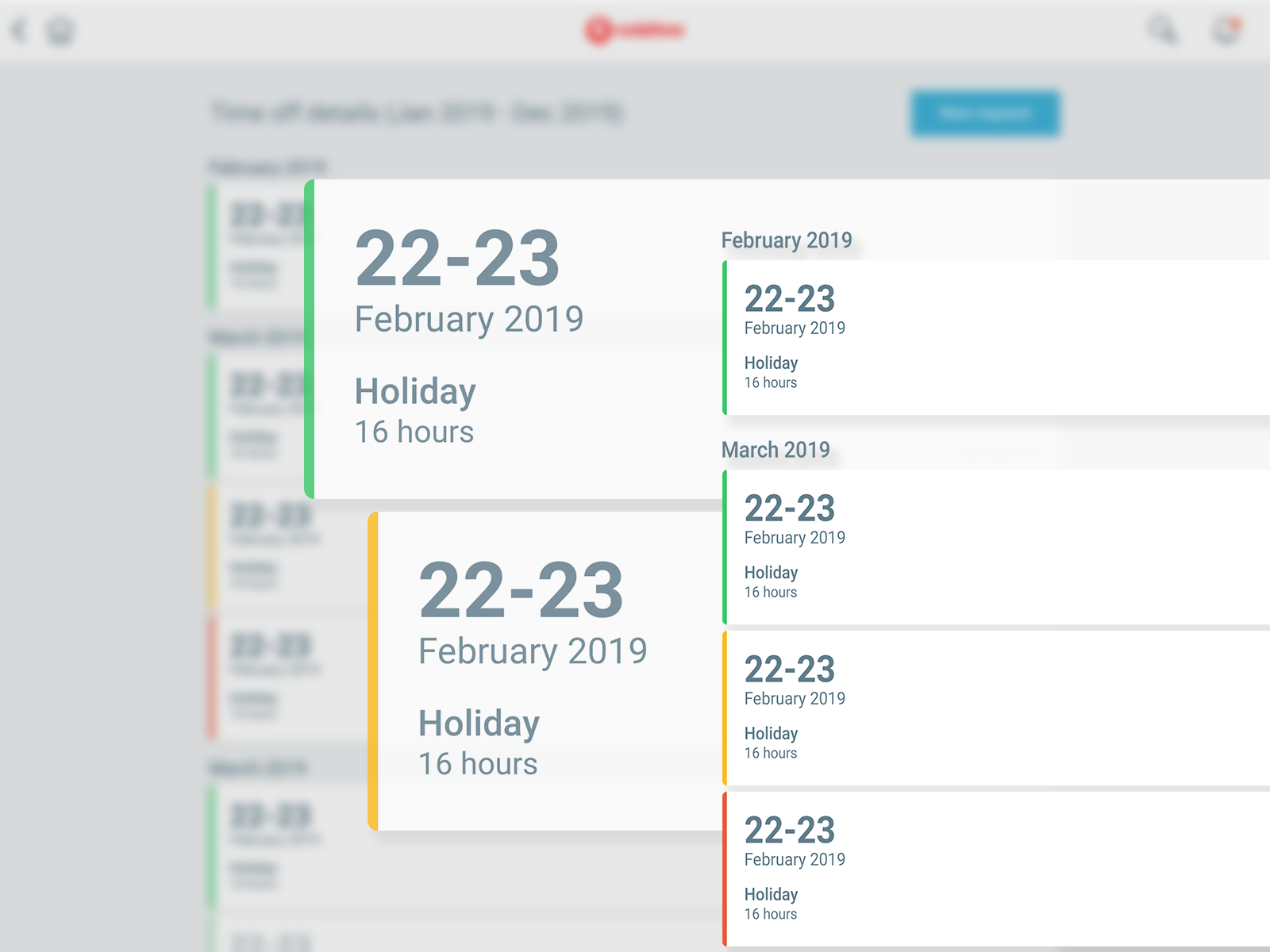Click the back arrow in the header
The width and height of the screenshot is (1270, 952).
[19, 31]
